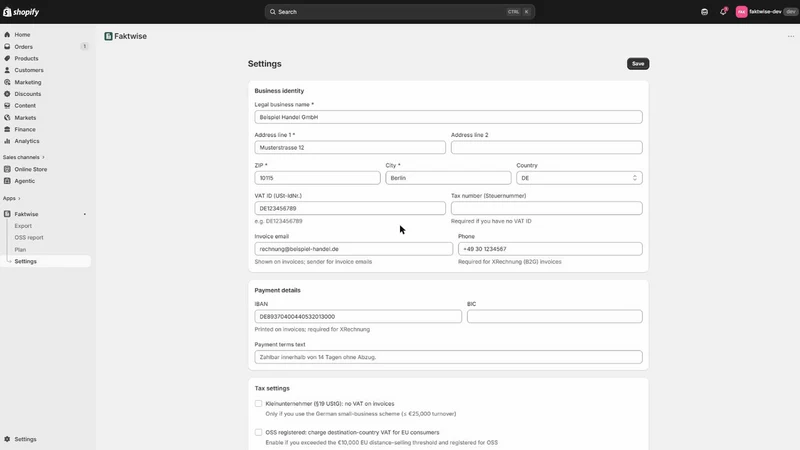Viewport: 800px width, 450px height.
Task: Open Plan under Faktwise
Action: click(20, 249)
